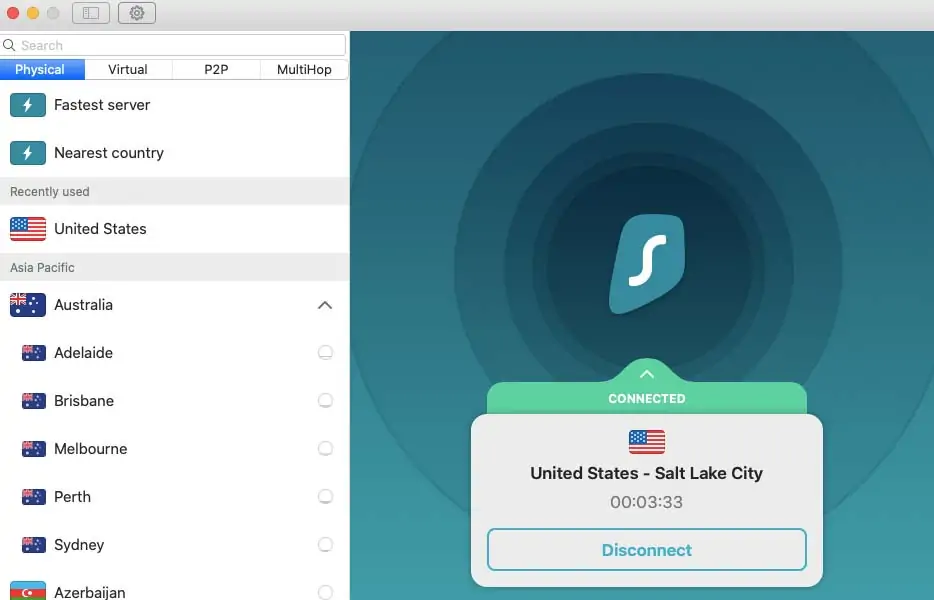This screenshot has height=600, width=934.
Task: Select the Brisbane radio button
Action: [x=325, y=400]
